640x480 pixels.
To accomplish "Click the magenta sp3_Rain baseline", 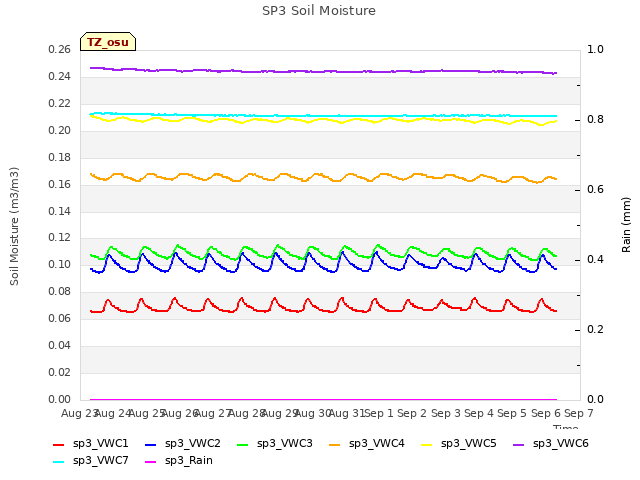I will coord(322,399).
